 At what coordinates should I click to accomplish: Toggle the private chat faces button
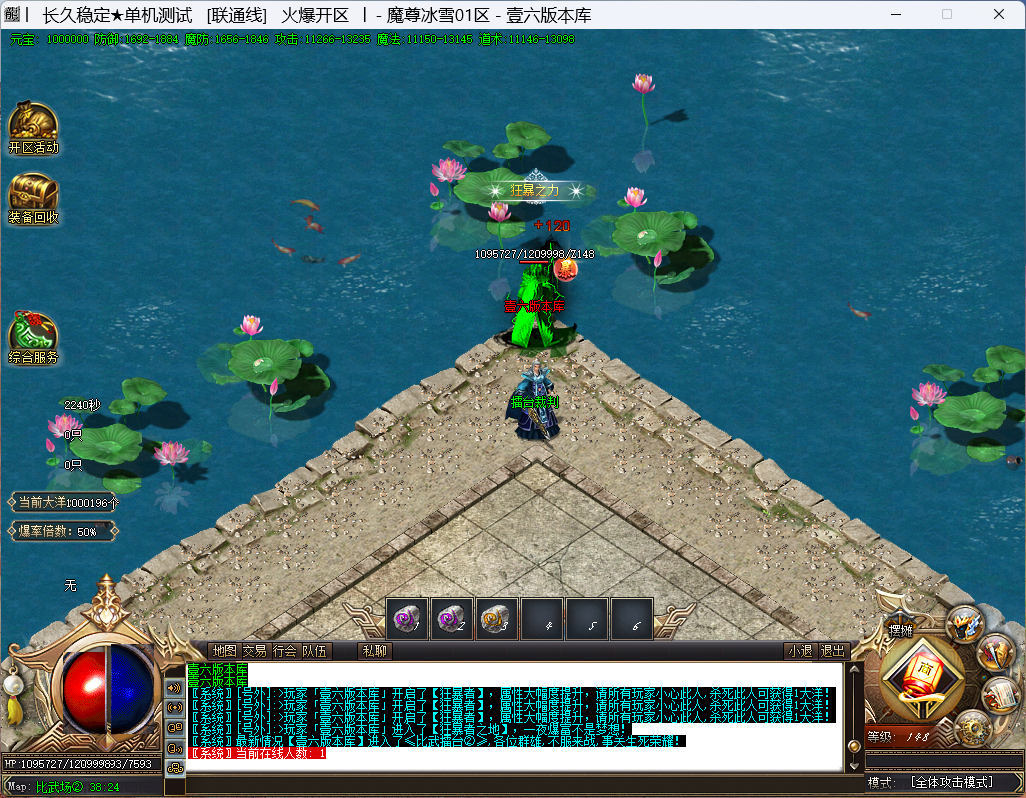coord(175,727)
